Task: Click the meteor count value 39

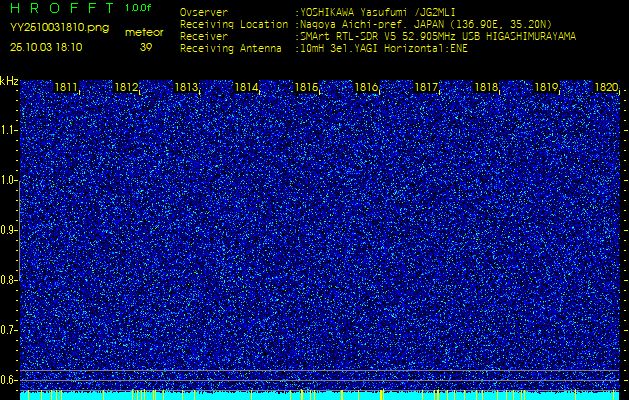Action: coord(146,47)
